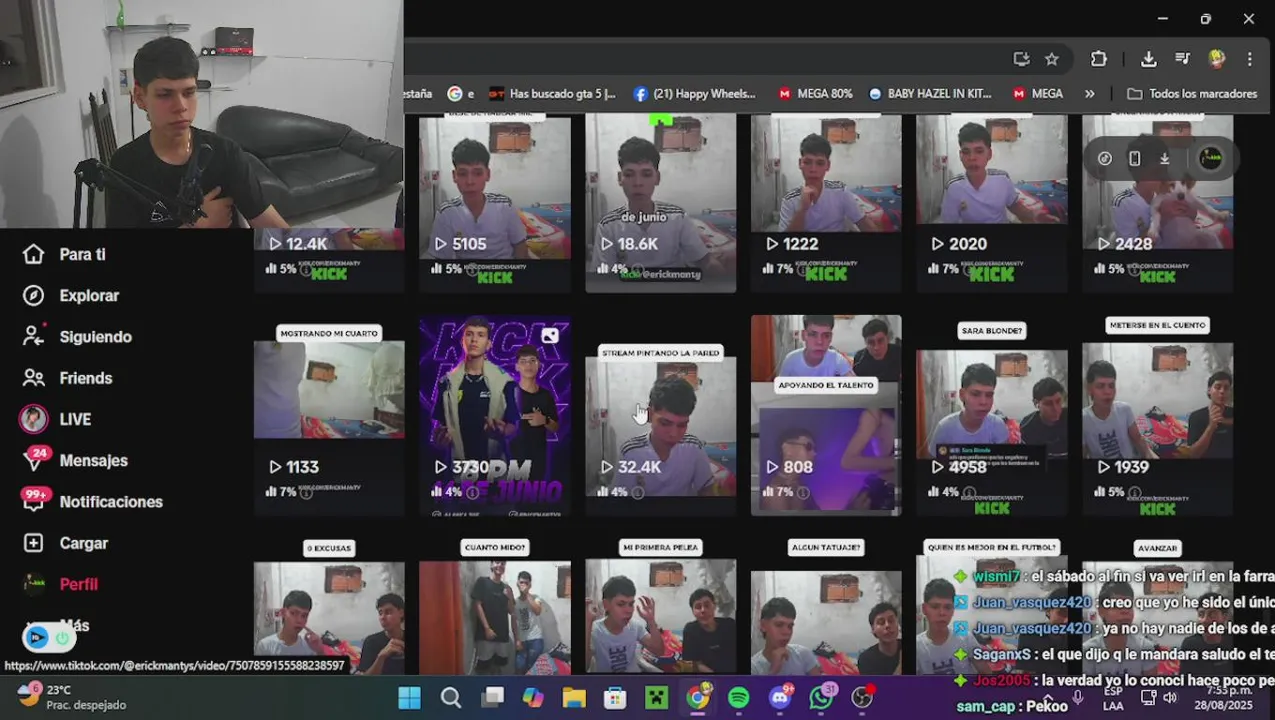Open the plain MEGA bookmark
The width and height of the screenshot is (1275, 720).
tap(1038, 93)
